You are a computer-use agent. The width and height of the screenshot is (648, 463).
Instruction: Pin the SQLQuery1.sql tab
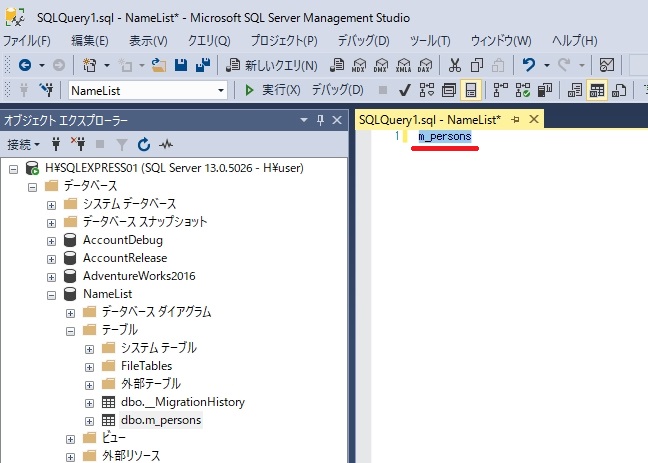point(515,120)
